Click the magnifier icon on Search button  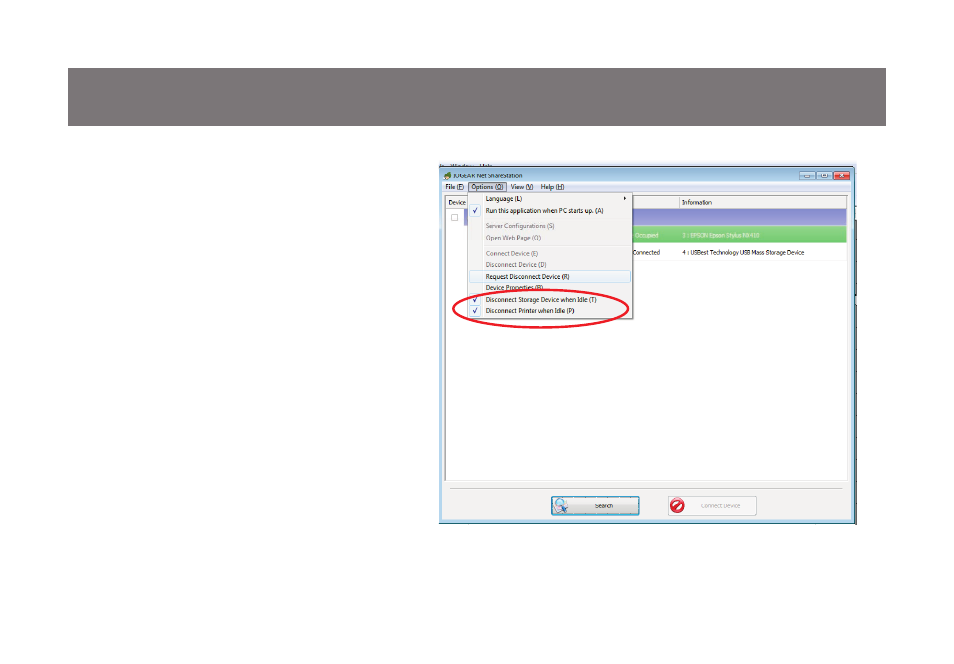(x=561, y=506)
